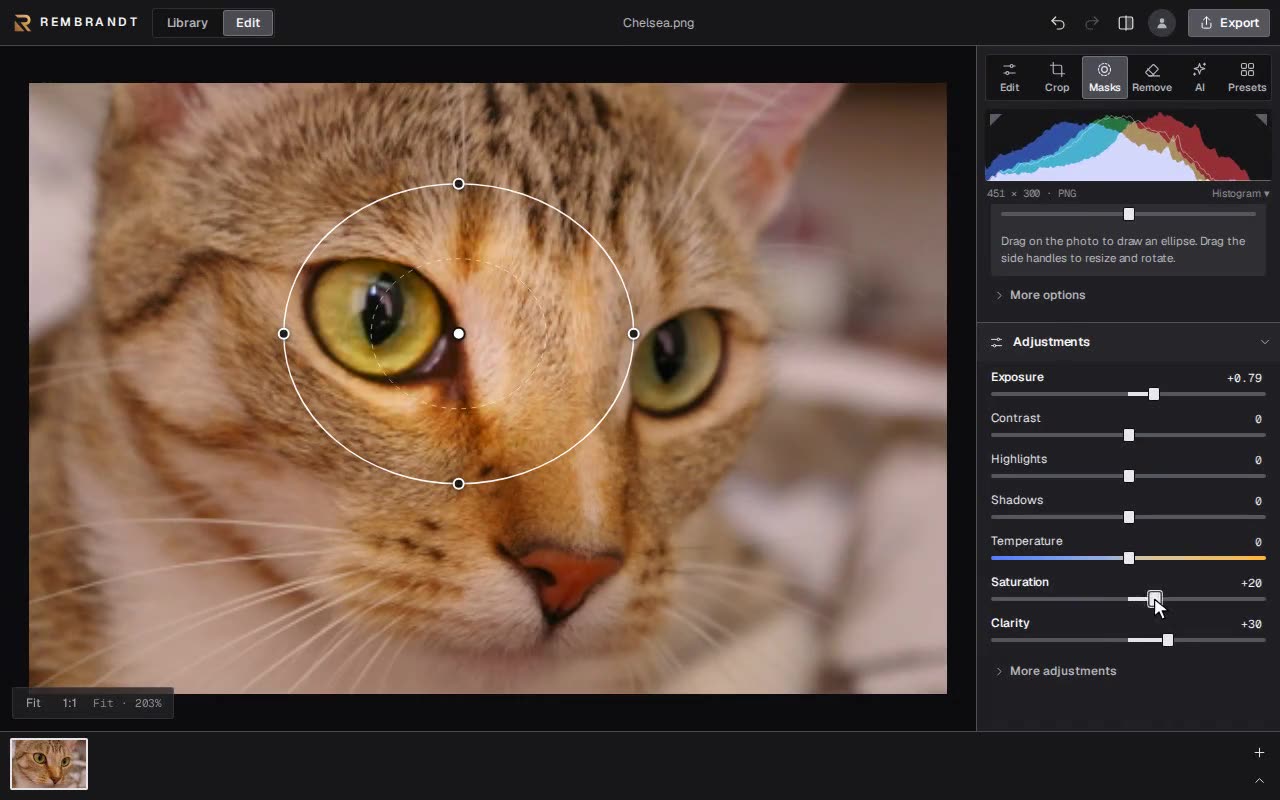Export the photo
Viewport: 1280px width, 800px height.
1229,23
